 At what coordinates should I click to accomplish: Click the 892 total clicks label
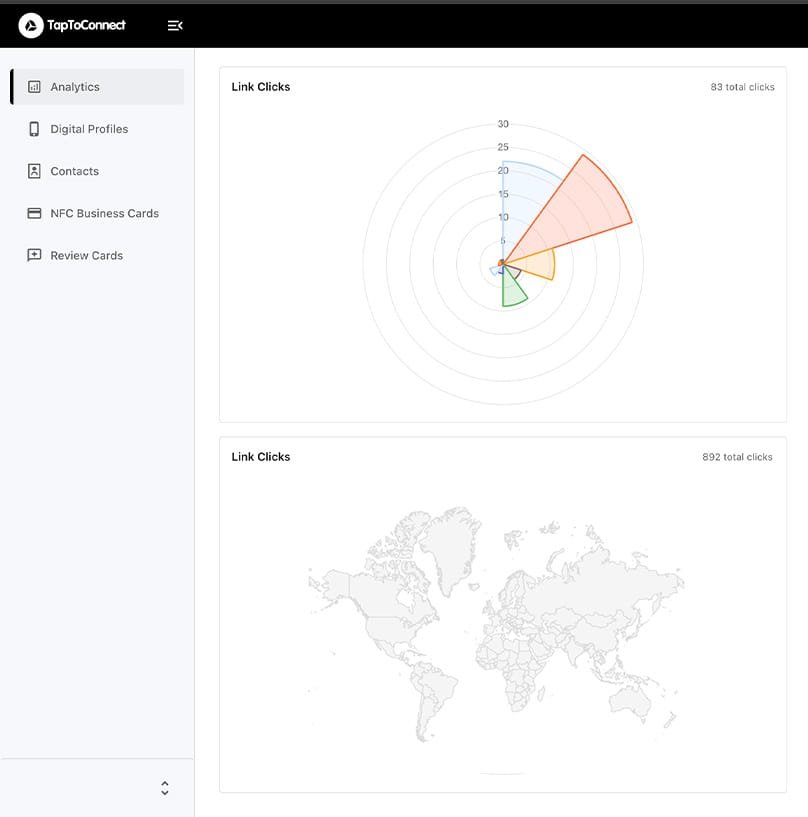(x=737, y=457)
